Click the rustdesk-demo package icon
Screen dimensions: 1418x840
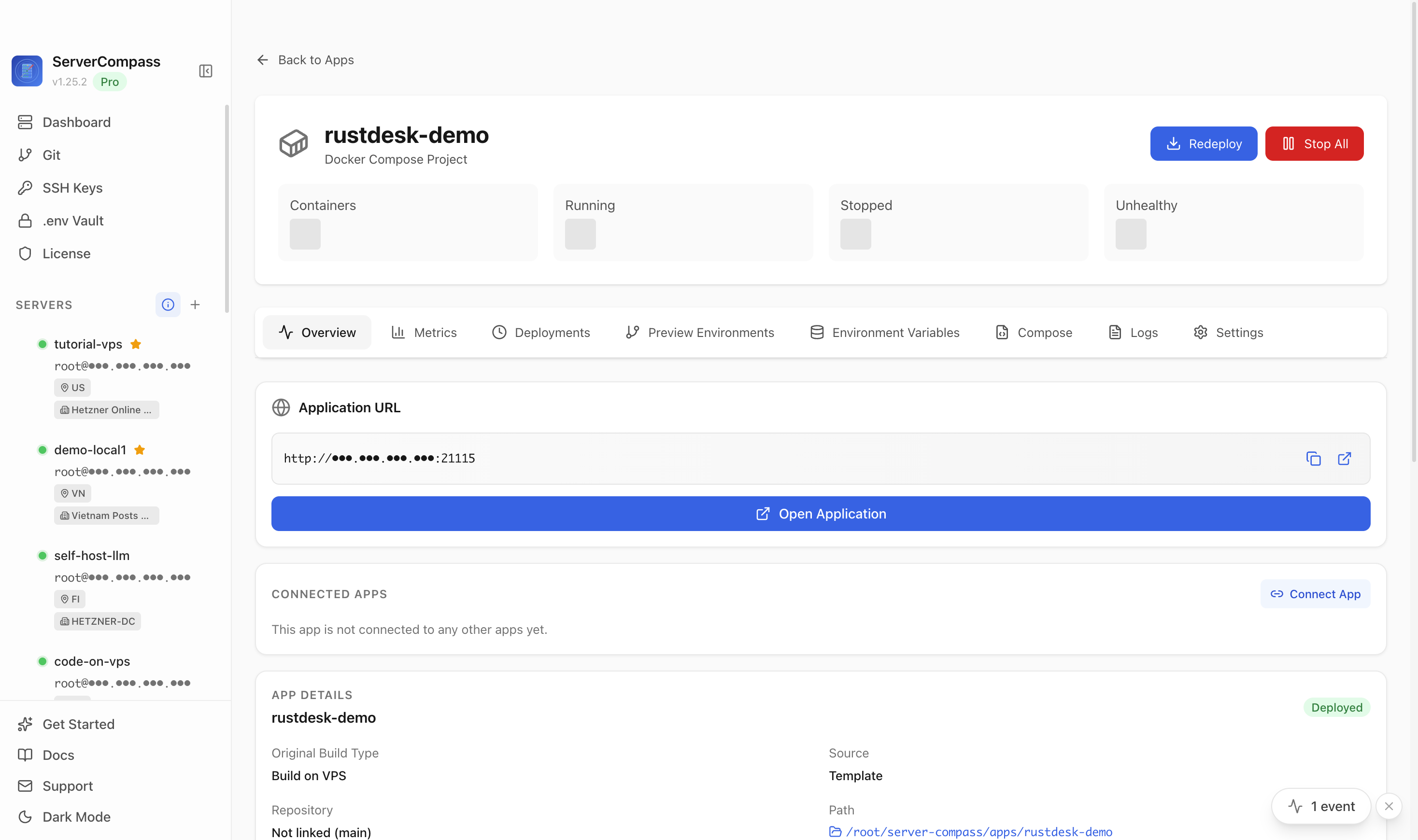(x=293, y=143)
